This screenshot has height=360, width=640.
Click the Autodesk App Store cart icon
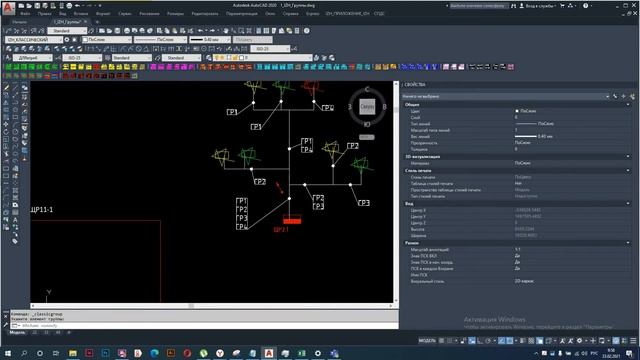tap(562, 6)
